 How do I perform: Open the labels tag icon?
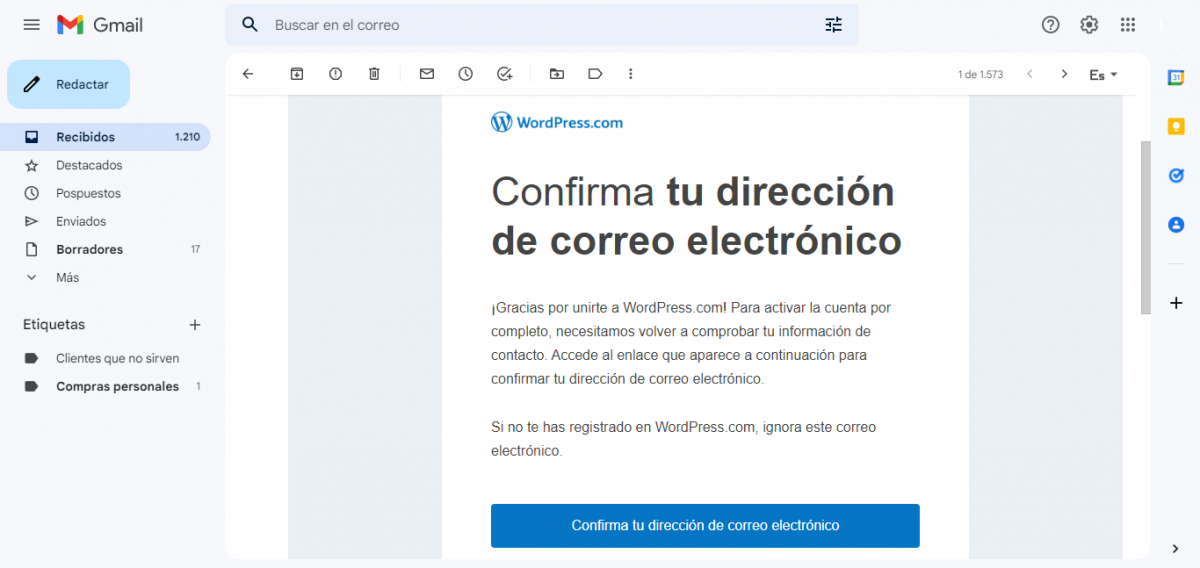595,74
